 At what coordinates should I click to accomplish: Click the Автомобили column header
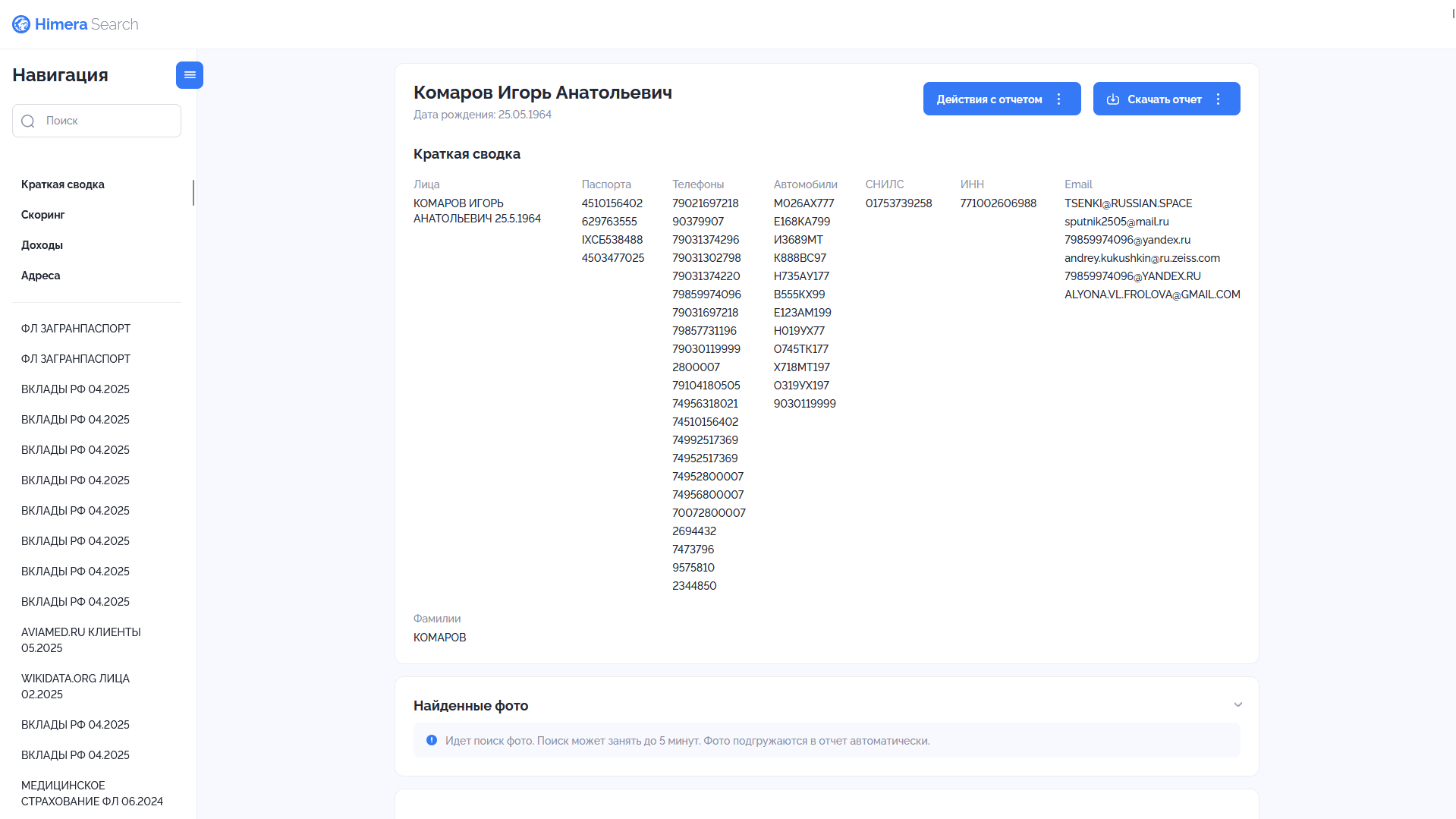click(806, 184)
